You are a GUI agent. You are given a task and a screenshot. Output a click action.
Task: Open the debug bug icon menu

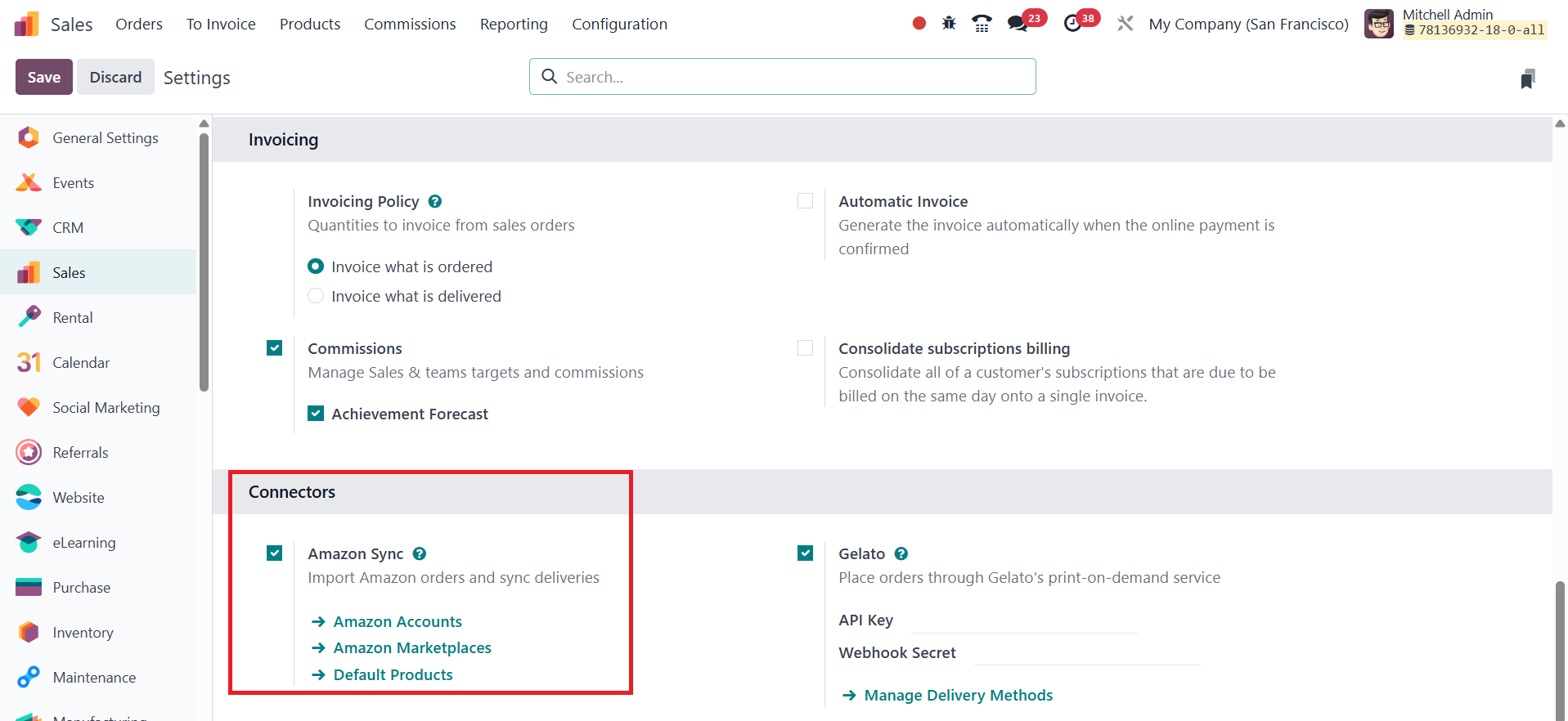pyautogui.click(x=949, y=24)
